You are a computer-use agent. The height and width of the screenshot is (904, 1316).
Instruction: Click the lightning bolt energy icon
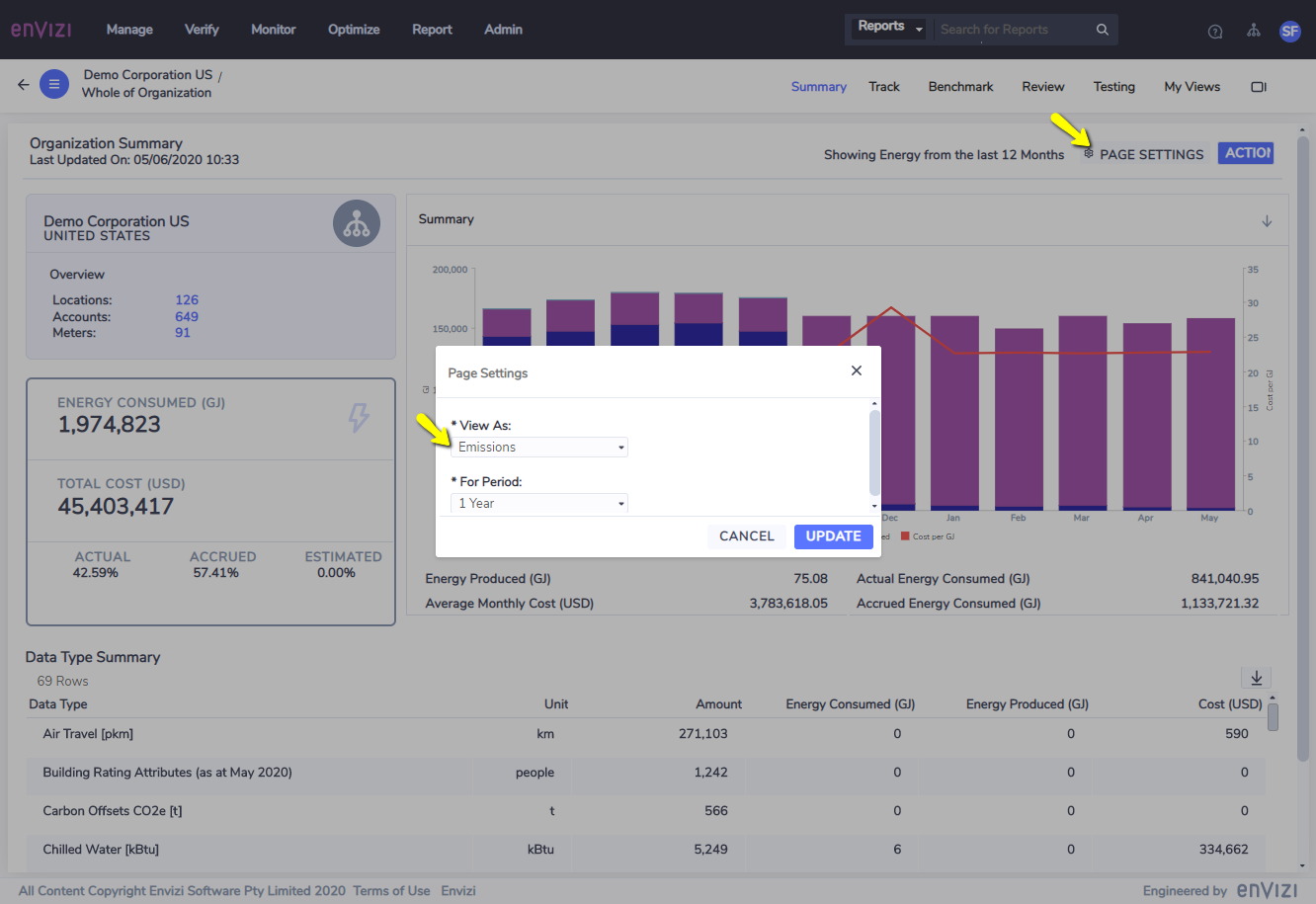[x=359, y=417]
